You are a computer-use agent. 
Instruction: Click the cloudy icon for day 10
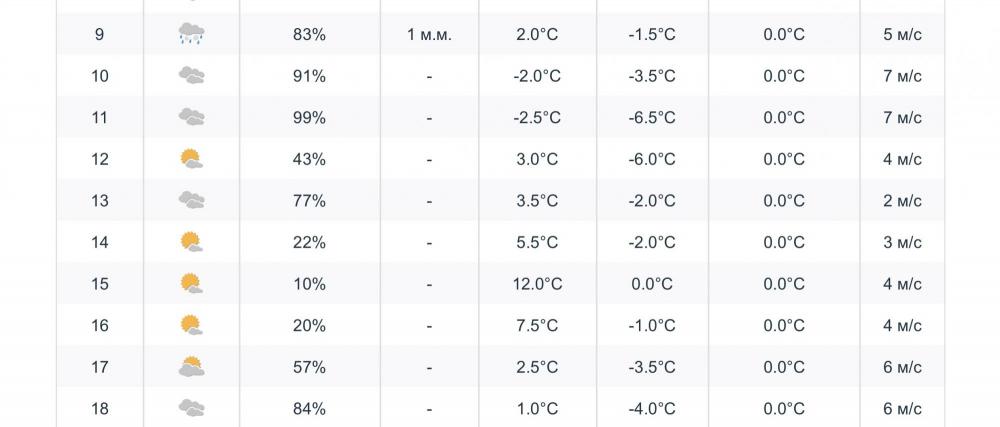[x=191, y=76]
